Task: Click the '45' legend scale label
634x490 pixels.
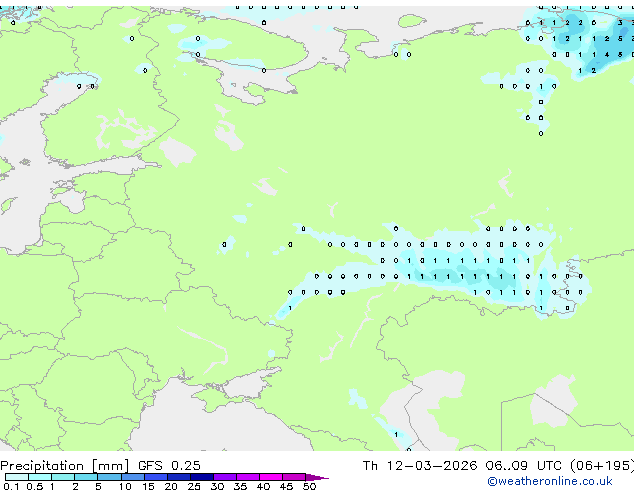Action: pyautogui.click(x=287, y=486)
